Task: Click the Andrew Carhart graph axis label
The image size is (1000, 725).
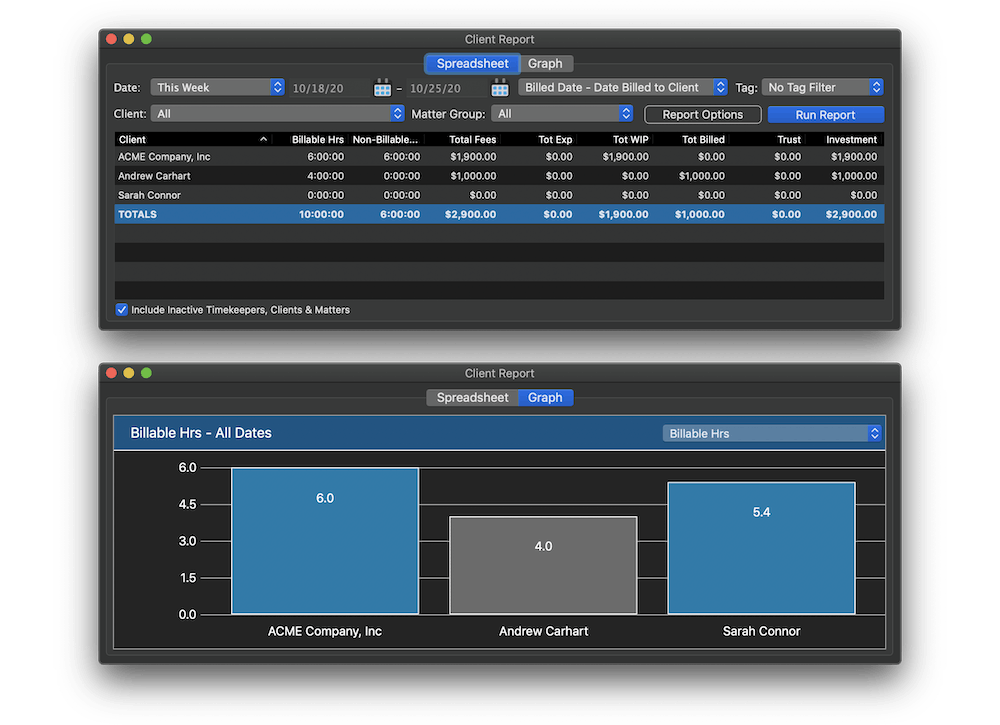Action: pos(543,631)
